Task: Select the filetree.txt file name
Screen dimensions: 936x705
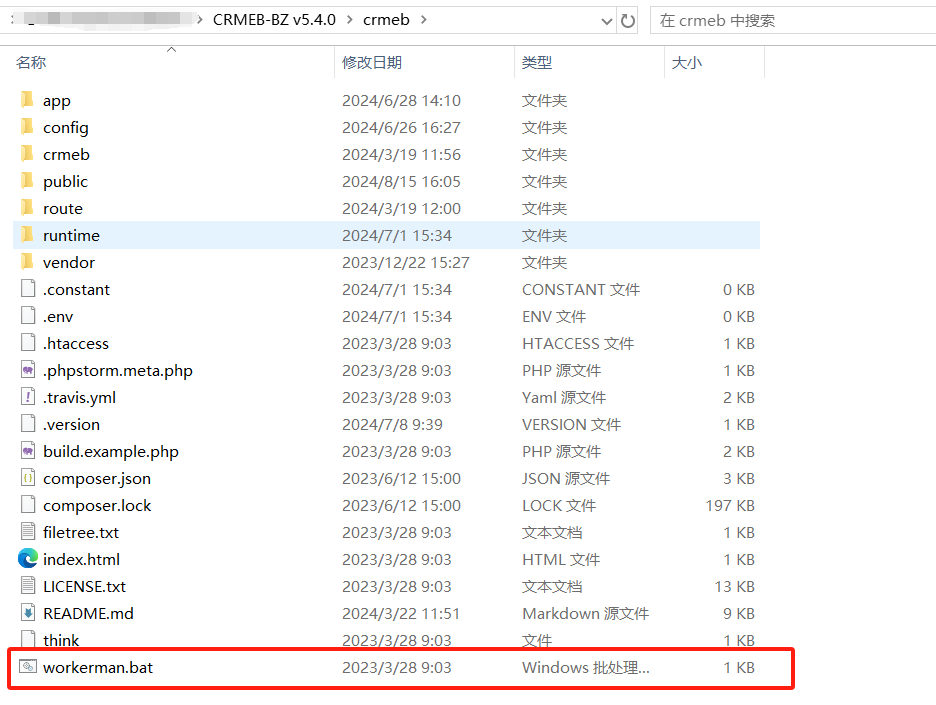Action: (81, 532)
